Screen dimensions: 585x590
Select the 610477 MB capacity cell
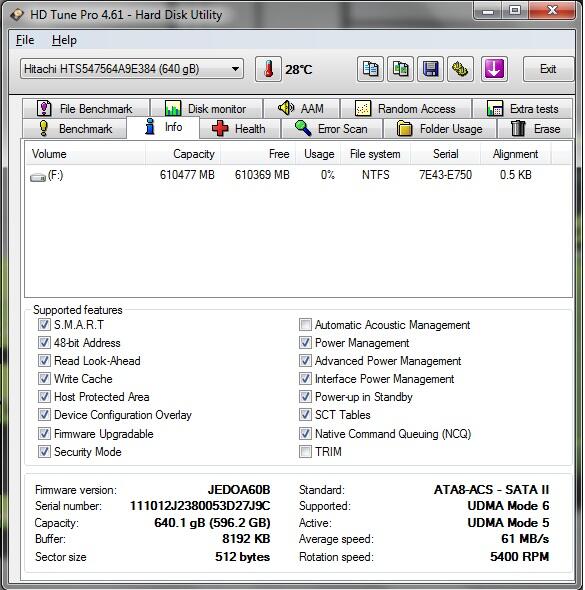[187, 175]
